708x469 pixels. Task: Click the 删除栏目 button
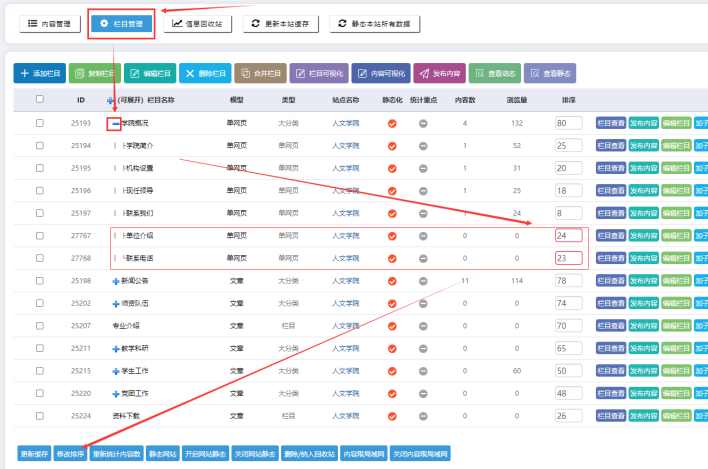204,73
